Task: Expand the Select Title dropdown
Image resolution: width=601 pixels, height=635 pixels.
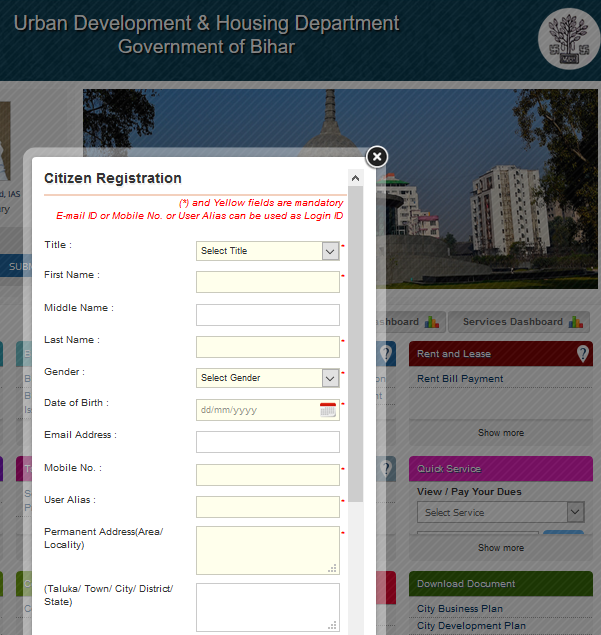Action: 330,251
